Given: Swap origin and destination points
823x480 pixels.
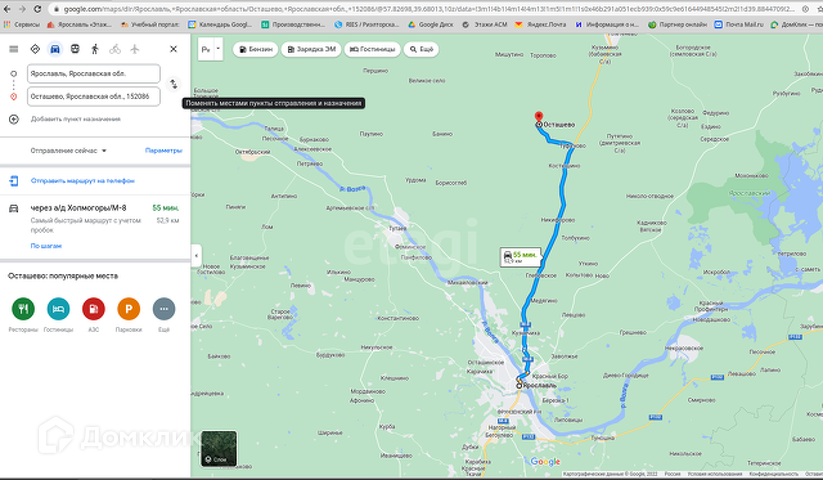Looking at the screenshot, I should 174,84.
